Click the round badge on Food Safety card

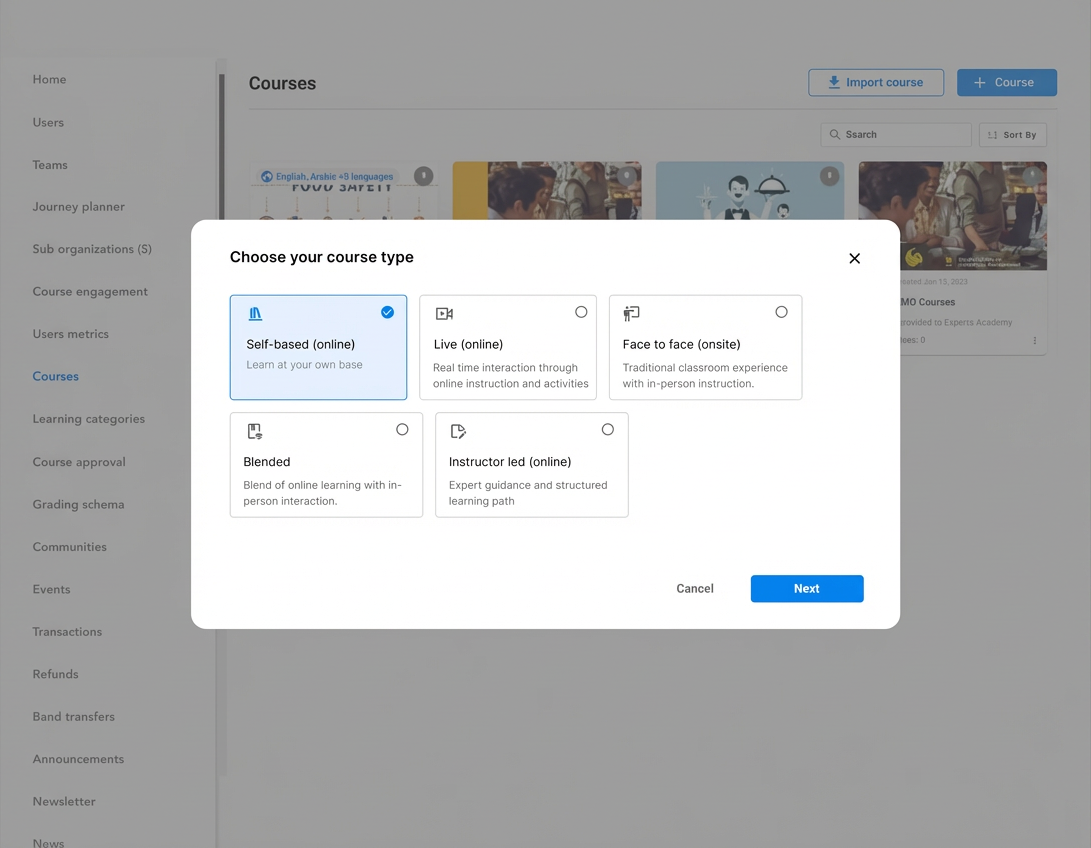tap(424, 176)
